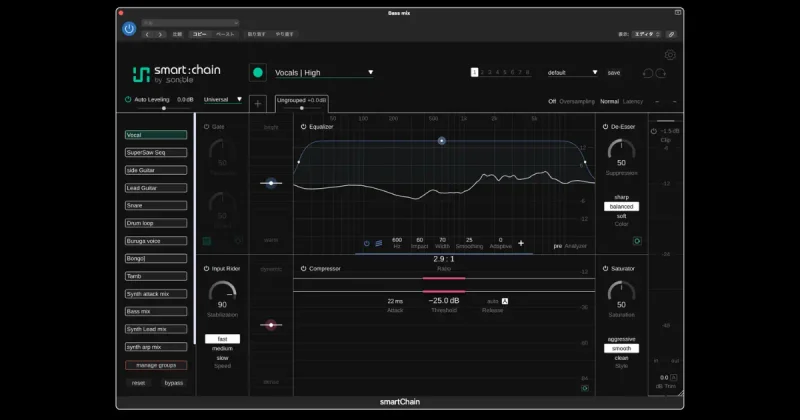
Task: Click the green learn record button
Action: pos(258,72)
